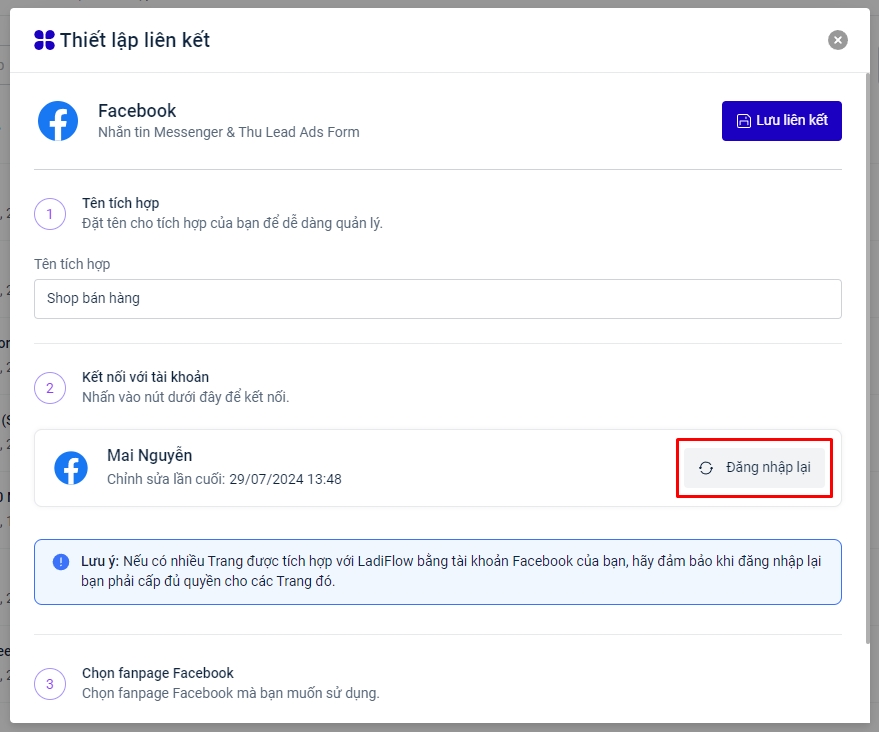Image resolution: width=879 pixels, height=732 pixels.
Task: Select the Mai Nguyễn account name
Action: coord(149,456)
